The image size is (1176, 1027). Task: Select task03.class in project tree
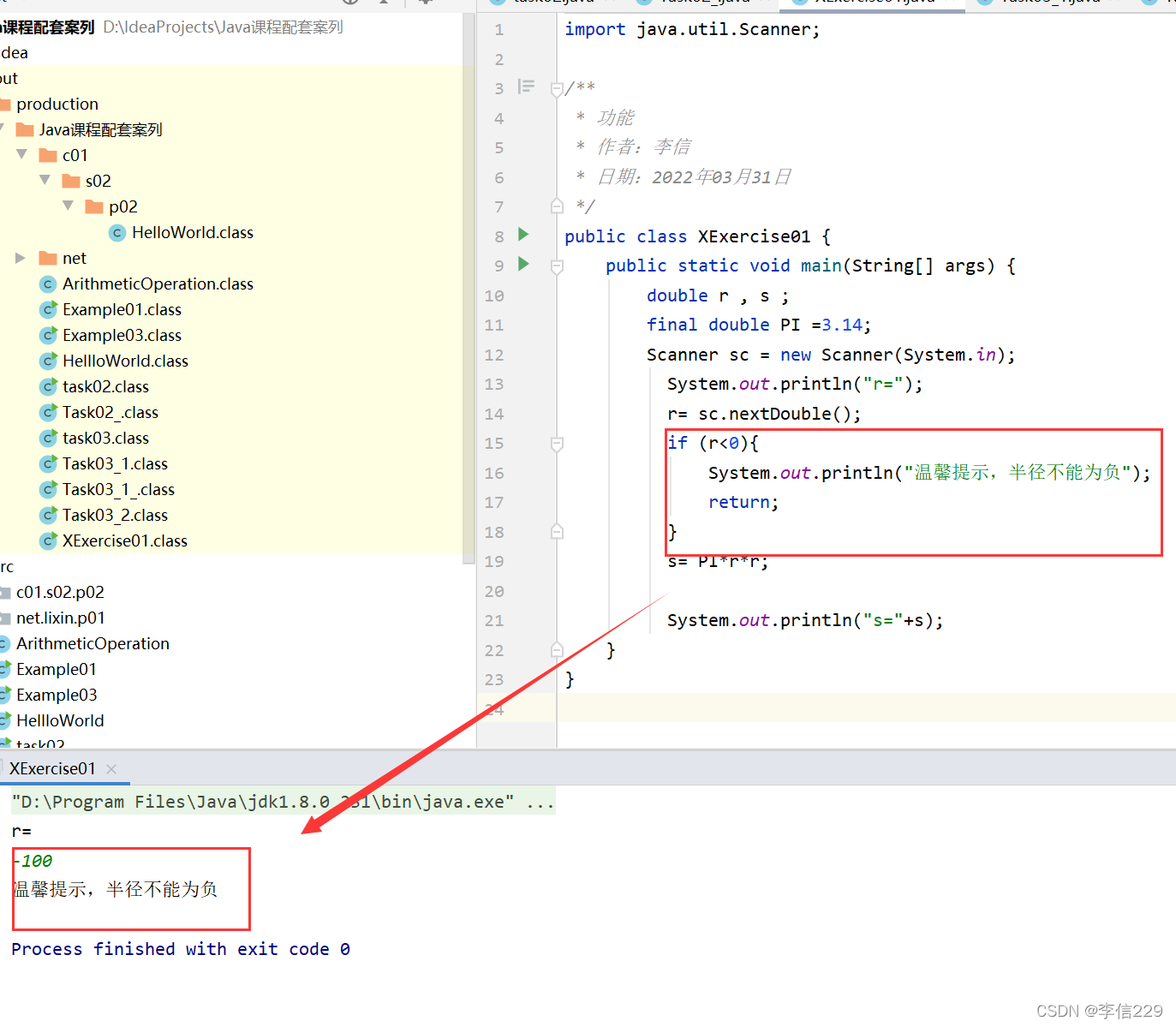point(105,439)
